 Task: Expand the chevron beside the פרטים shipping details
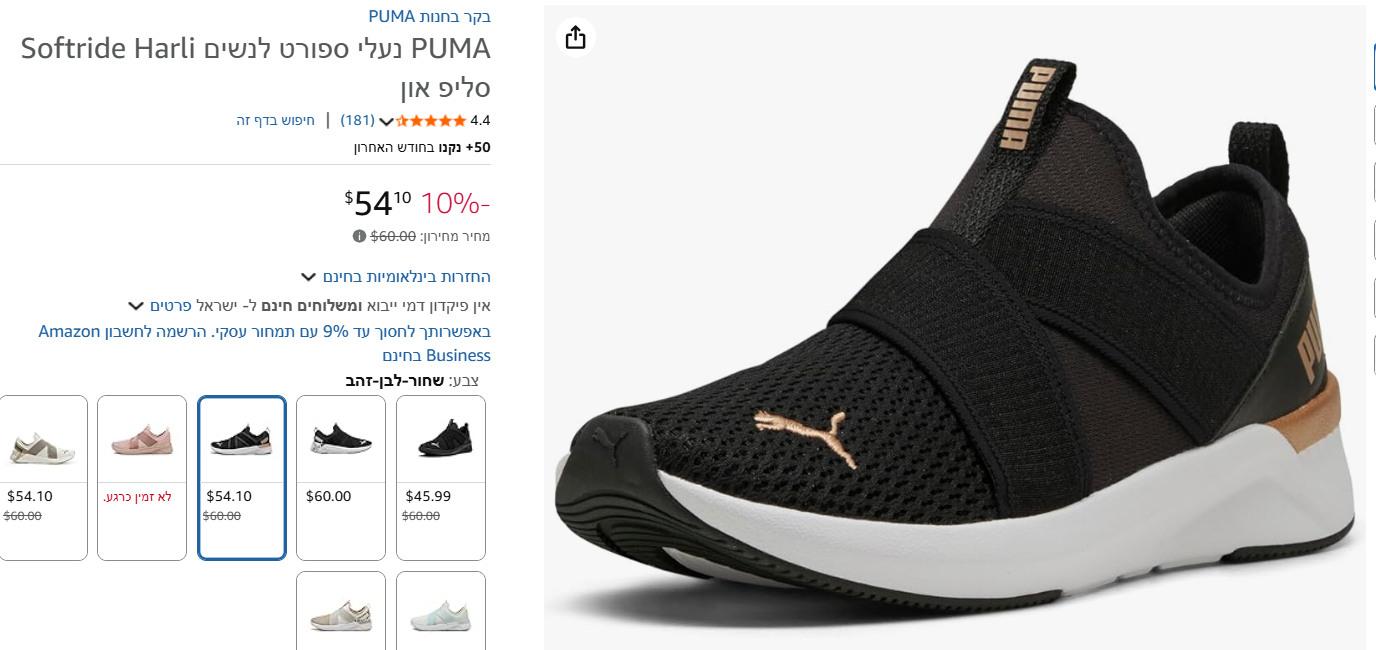click(136, 306)
